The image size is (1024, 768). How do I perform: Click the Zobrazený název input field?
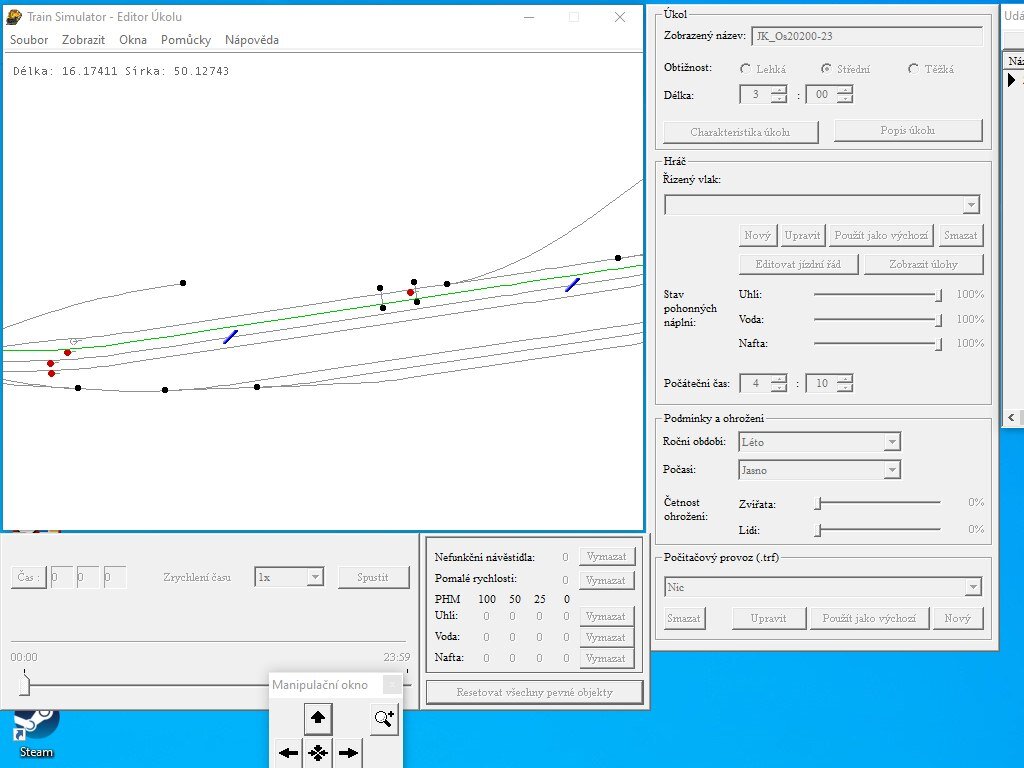click(x=867, y=37)
